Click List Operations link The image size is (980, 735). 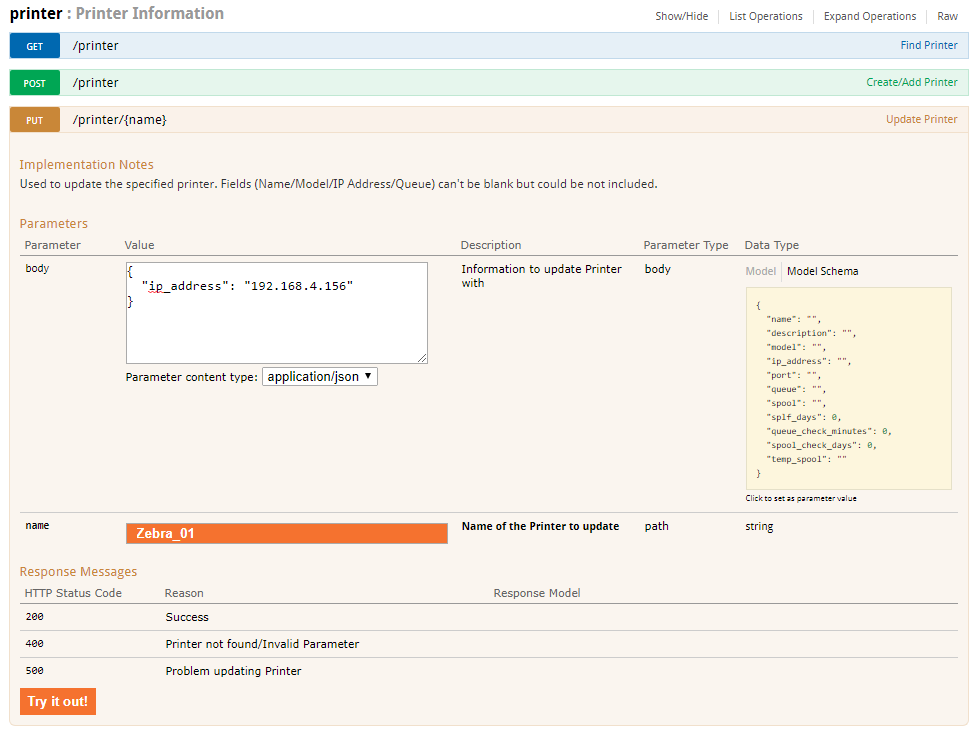tap(766, 16)
